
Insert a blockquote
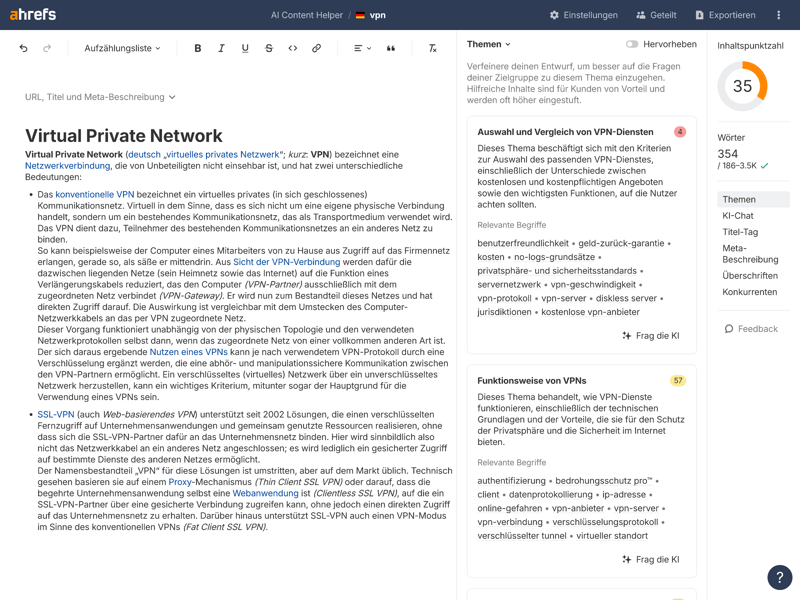(391, 48)
